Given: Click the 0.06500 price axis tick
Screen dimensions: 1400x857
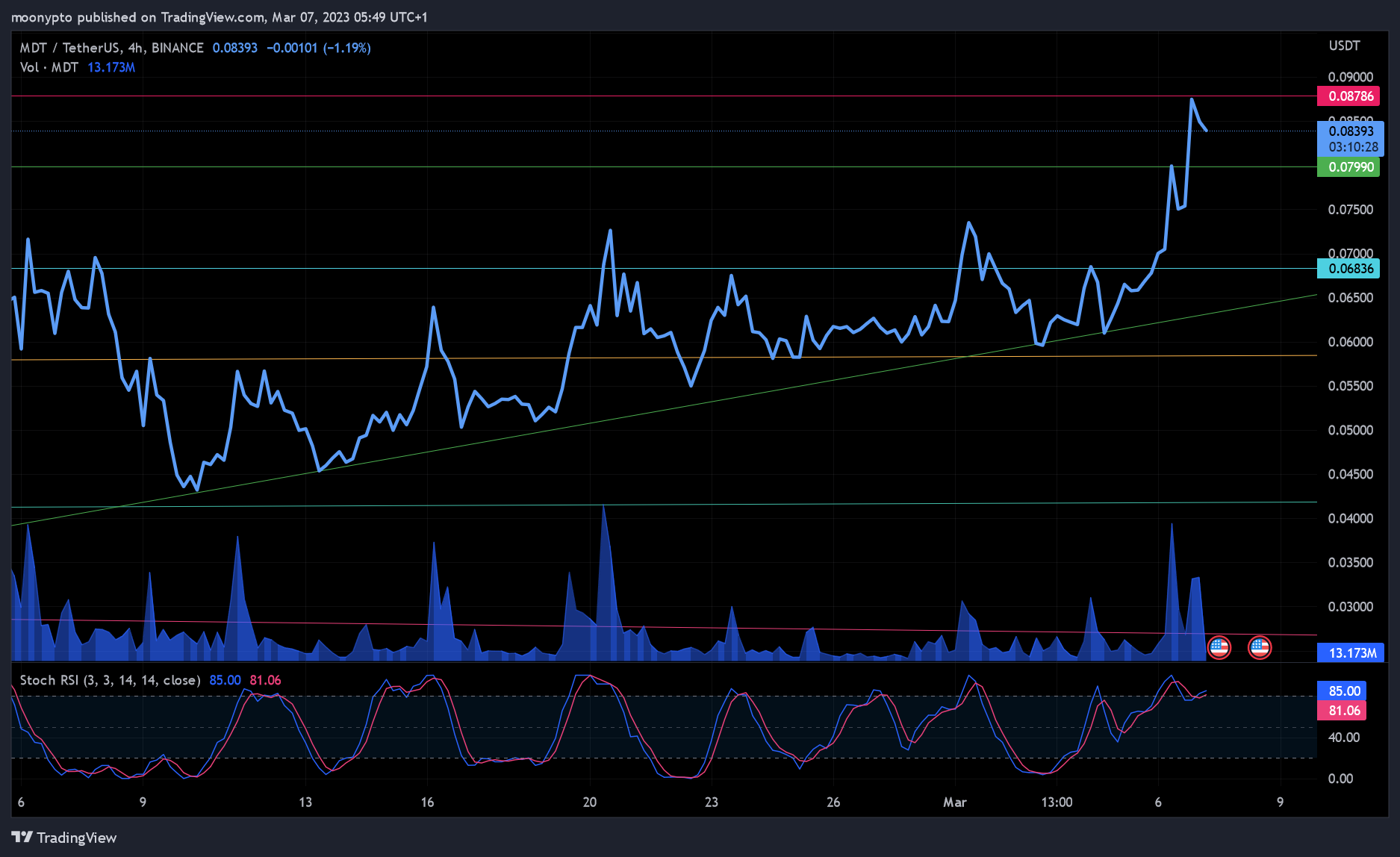Looking at the screenshot, I should pos(1350,298).
